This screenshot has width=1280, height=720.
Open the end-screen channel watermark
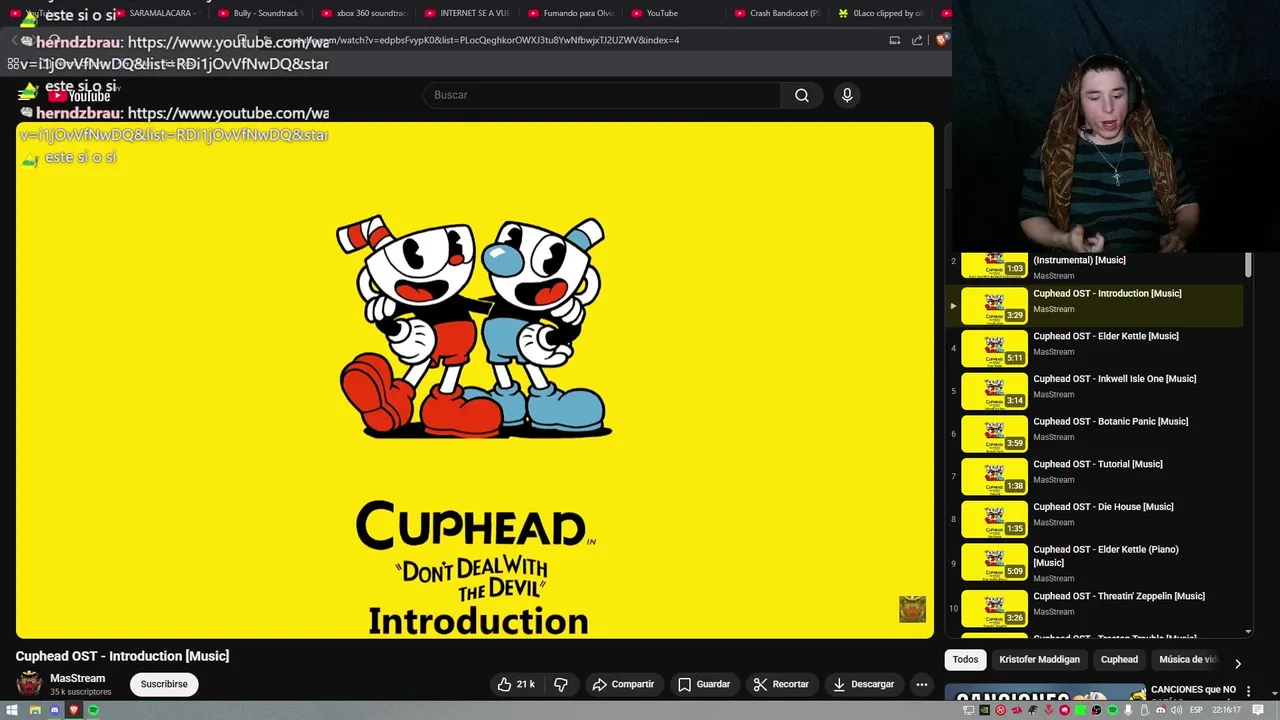tap(912, 609)
